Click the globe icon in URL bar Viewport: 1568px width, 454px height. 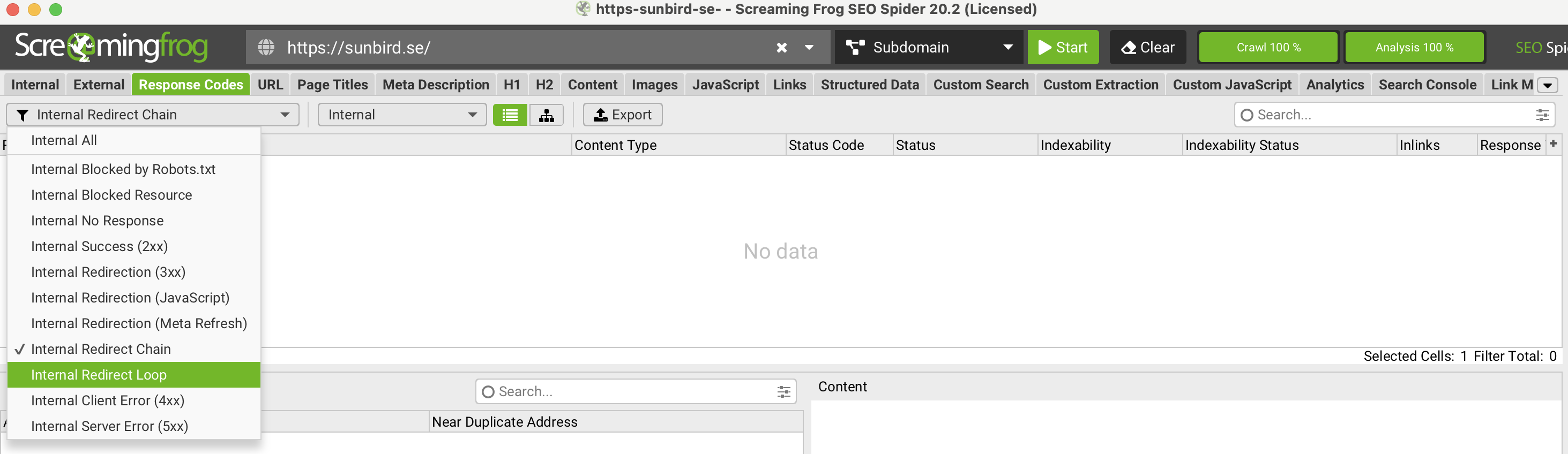[266, 48]
